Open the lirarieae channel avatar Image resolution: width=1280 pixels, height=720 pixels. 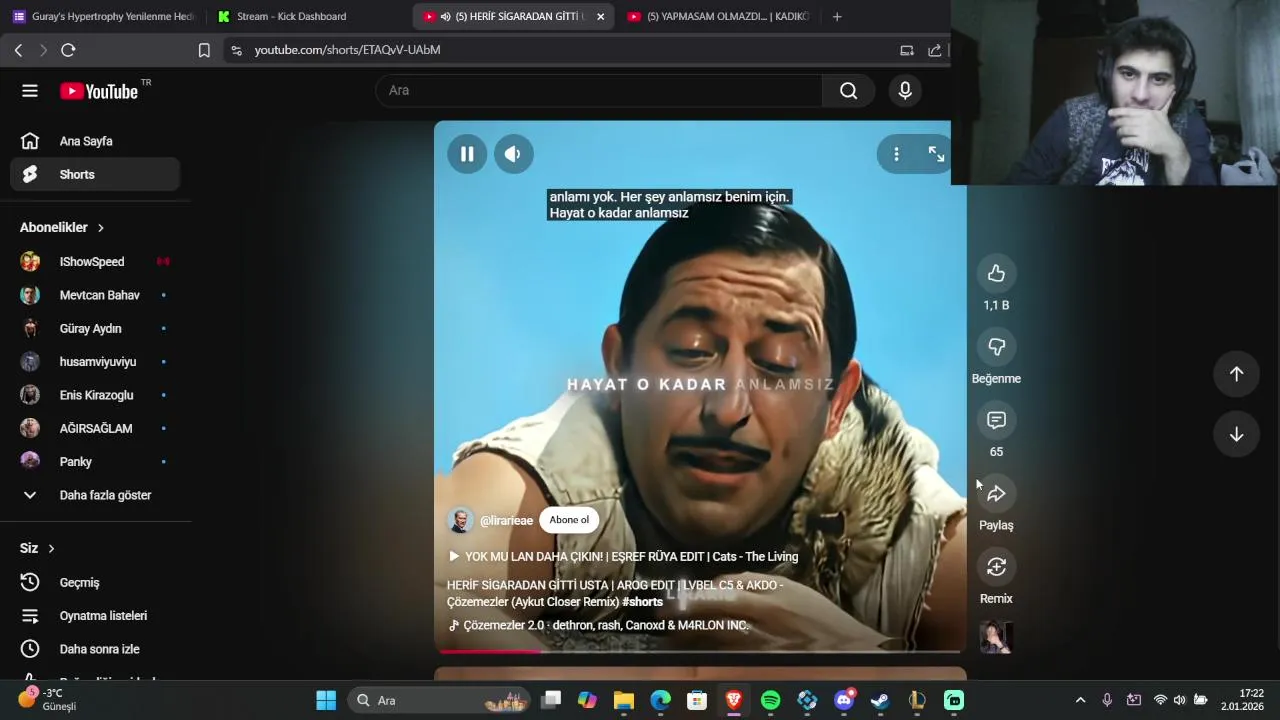coord(461,520)
